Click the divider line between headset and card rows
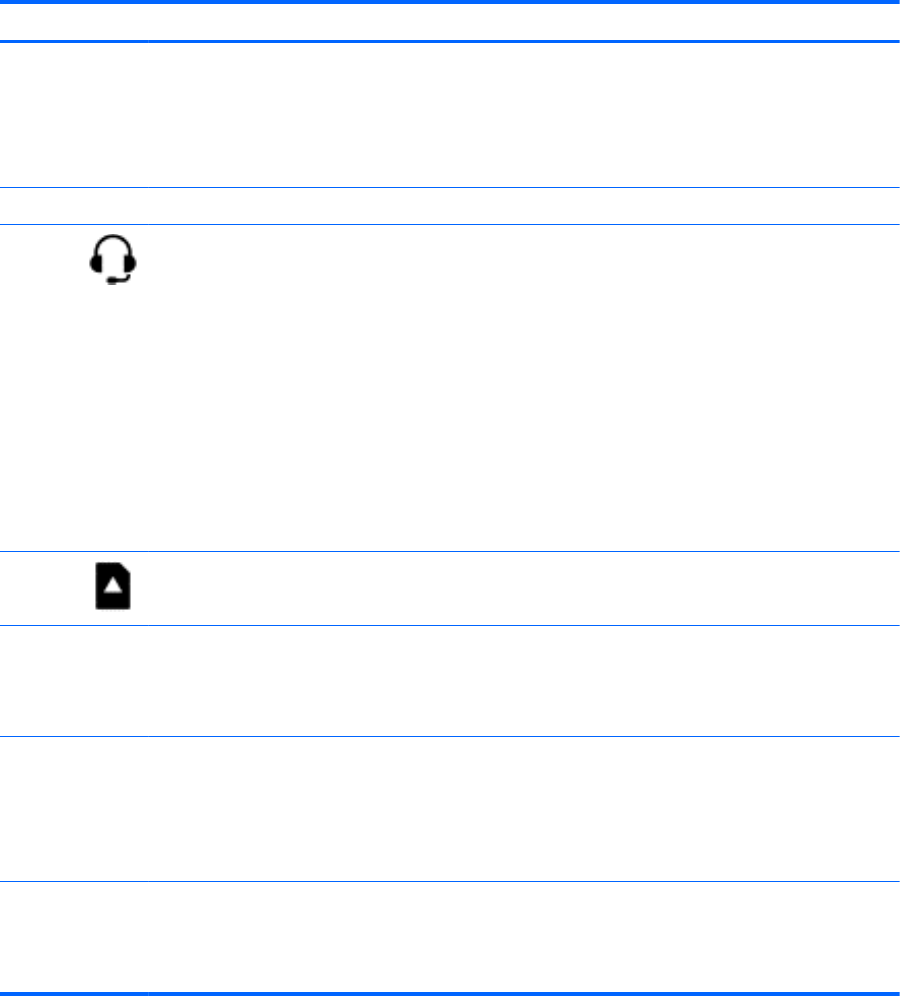 pyautogui.click(x=450, y=551)
